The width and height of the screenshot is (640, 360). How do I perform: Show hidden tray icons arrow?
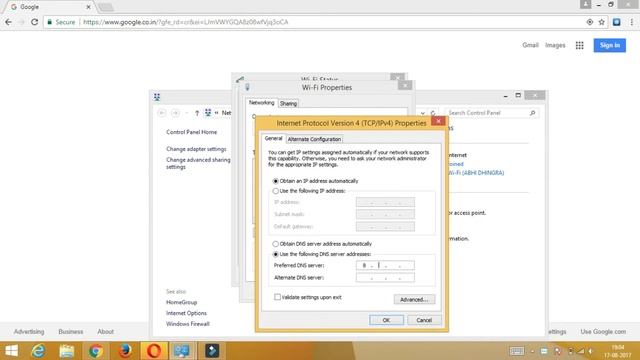[x=532, y=351]
